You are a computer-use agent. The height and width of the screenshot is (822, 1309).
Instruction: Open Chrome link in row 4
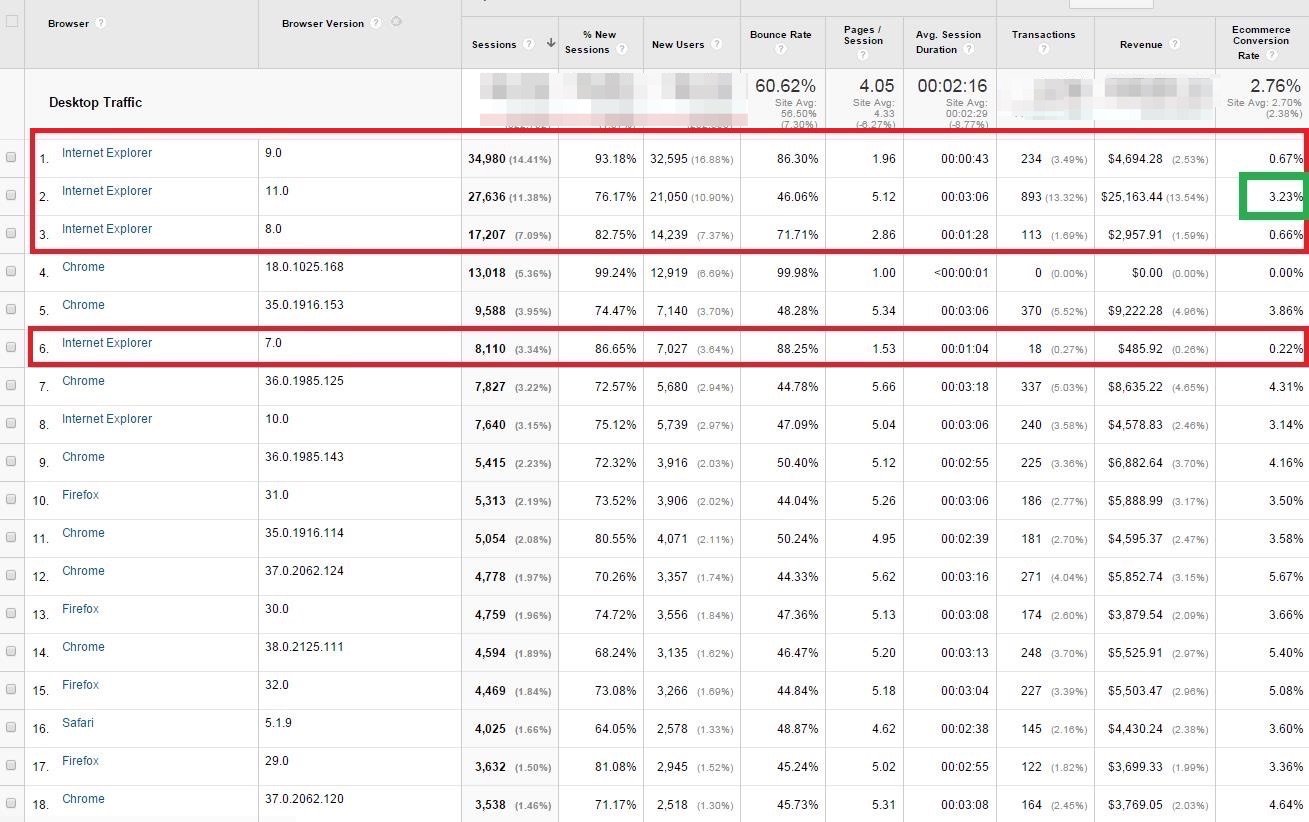pyautogui.click(x=83, y=267)
